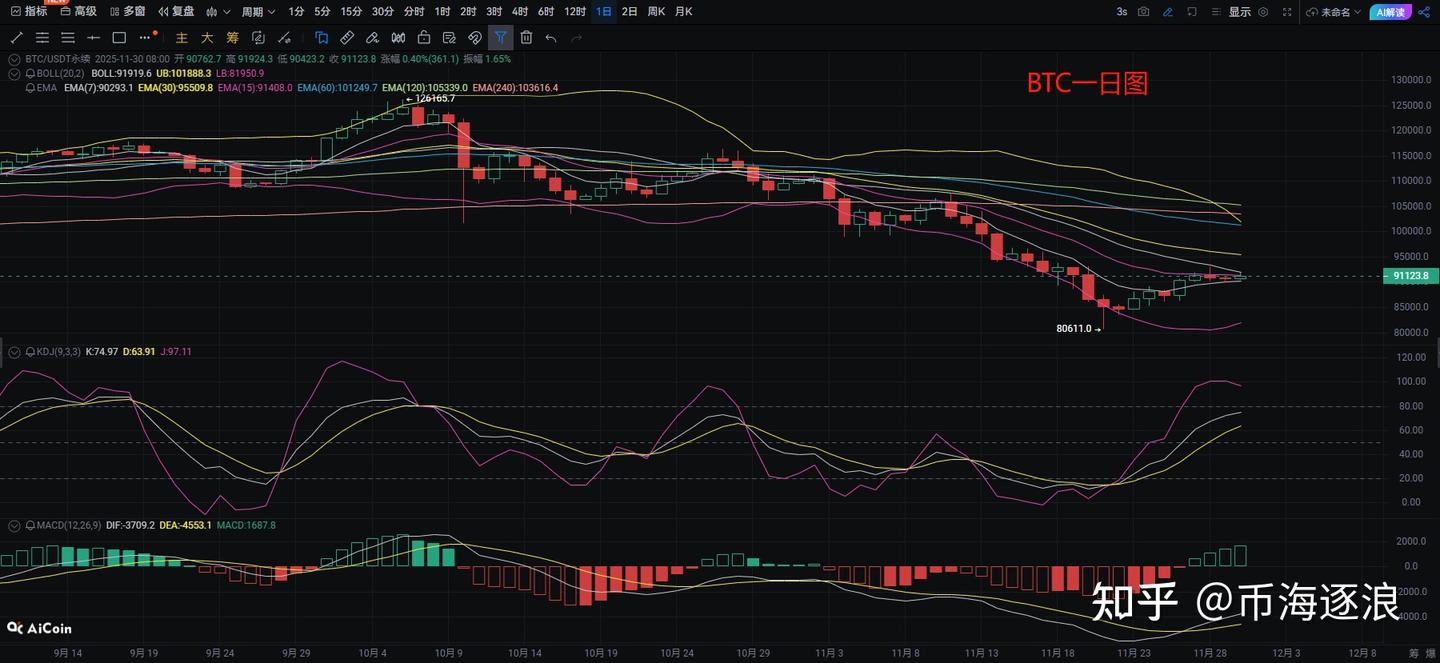Toggle the highlighted filter funnel tool
This screenshot has height=663, width=1440.
501,37
